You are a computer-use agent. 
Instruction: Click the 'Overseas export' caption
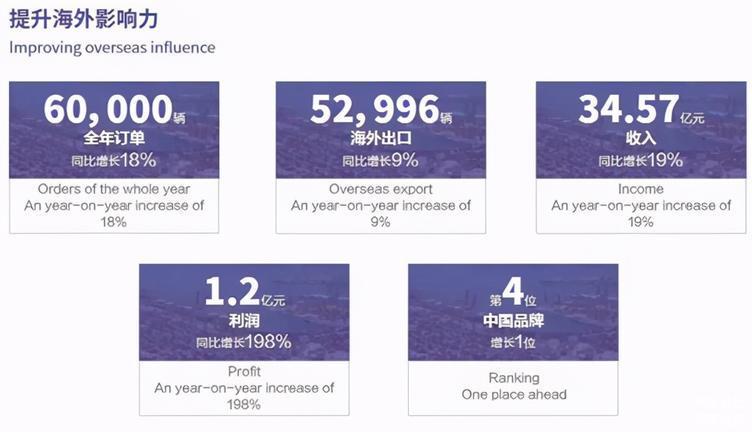(x=381, y=189)
